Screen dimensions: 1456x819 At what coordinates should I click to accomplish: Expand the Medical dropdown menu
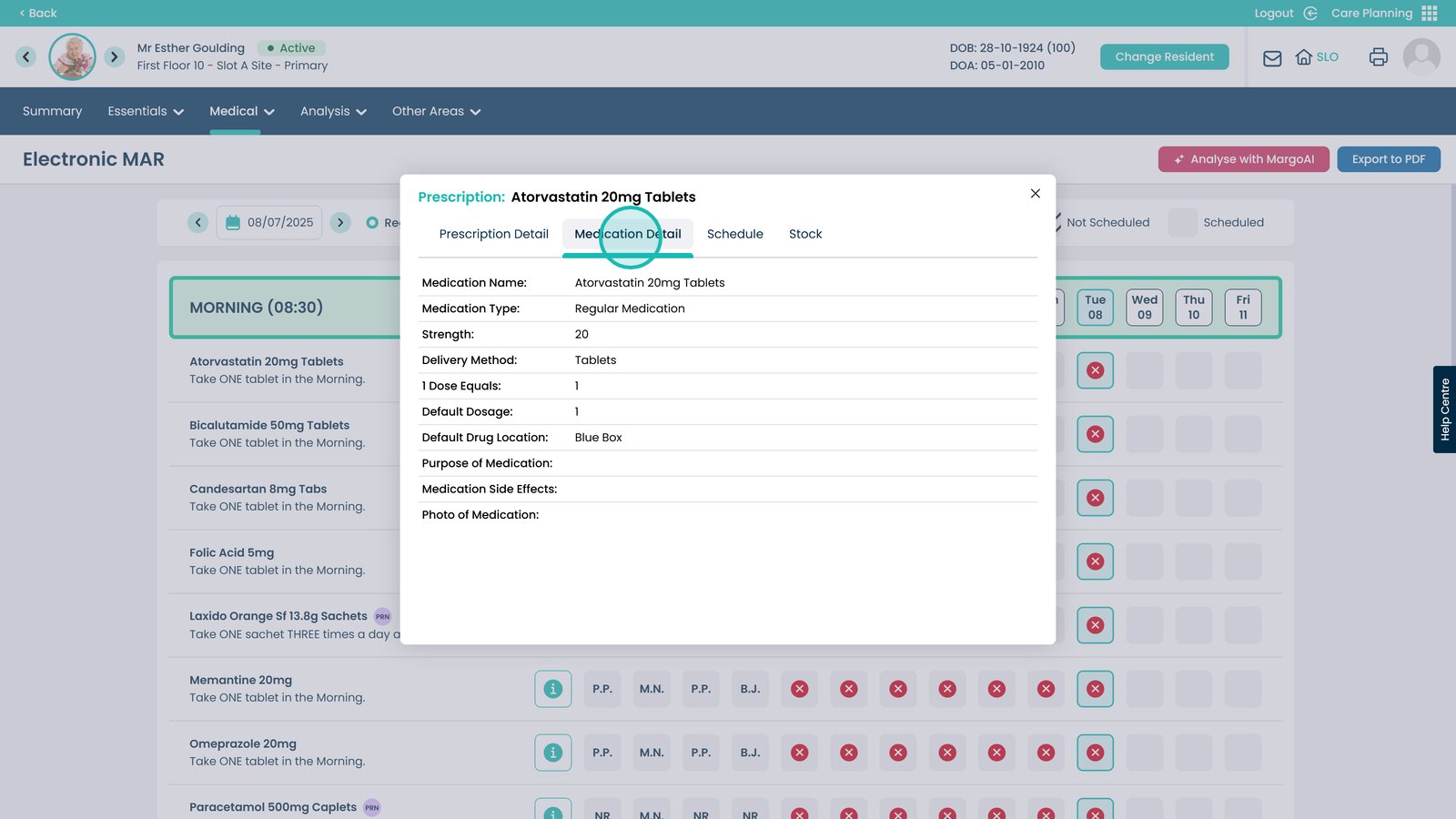click(241, 111)
